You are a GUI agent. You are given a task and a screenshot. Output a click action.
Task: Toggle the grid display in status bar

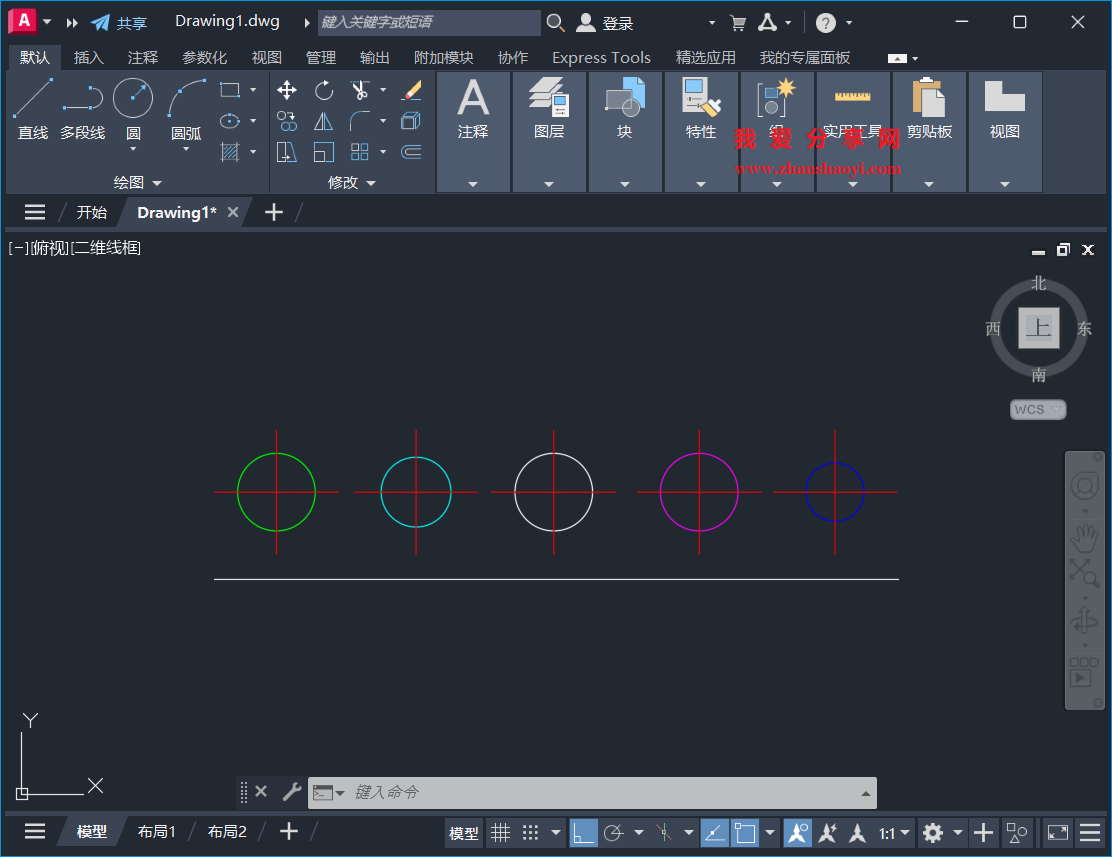[x=500, y=832]
